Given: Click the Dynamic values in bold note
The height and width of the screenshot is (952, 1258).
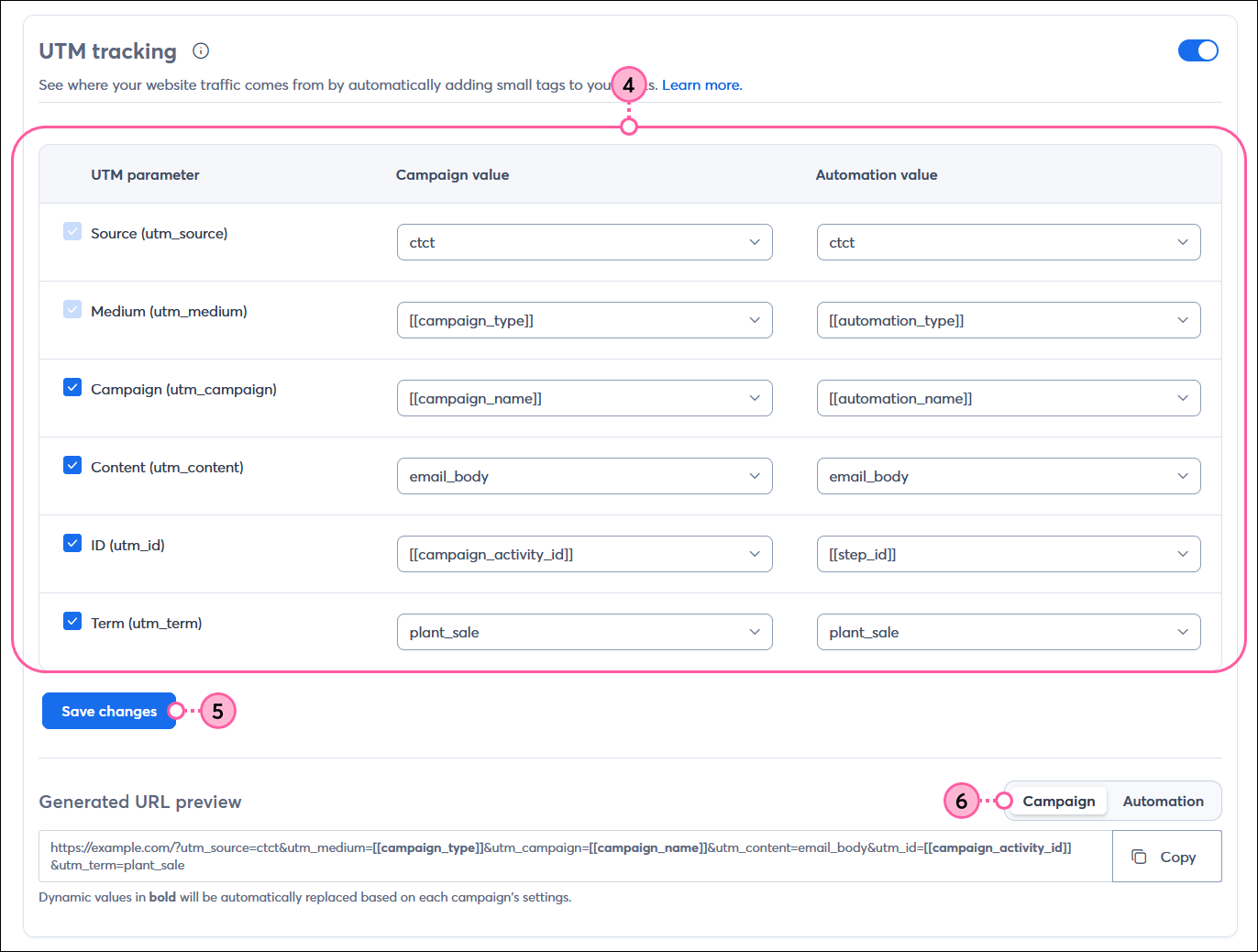Looking at the screenshot, I should point(304,897).
